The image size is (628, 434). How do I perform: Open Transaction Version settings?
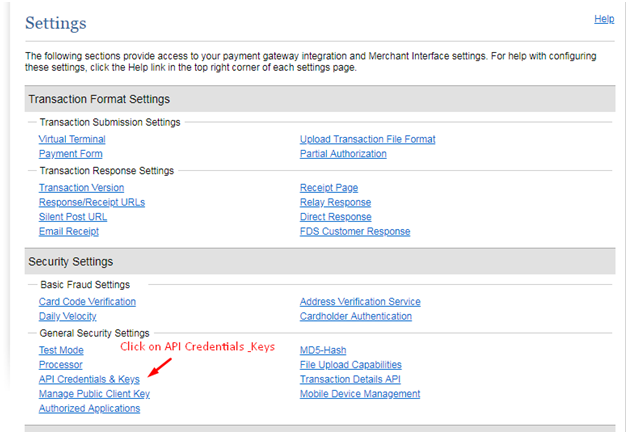(x=81, y=188)
